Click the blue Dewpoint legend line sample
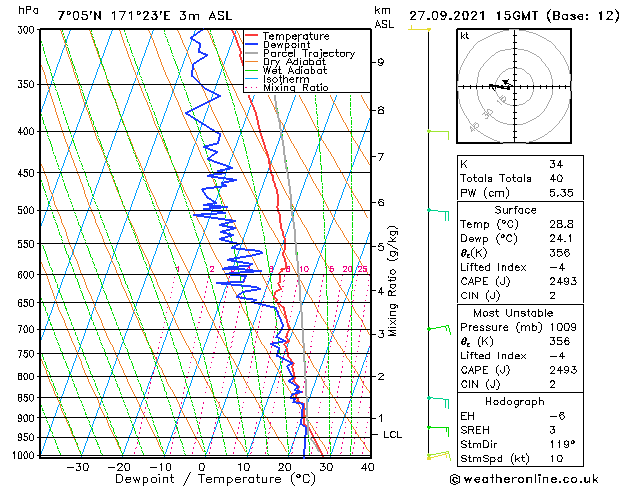Image resolution: width=629 pixels, height=486 pixels. [x=251, y=45]
